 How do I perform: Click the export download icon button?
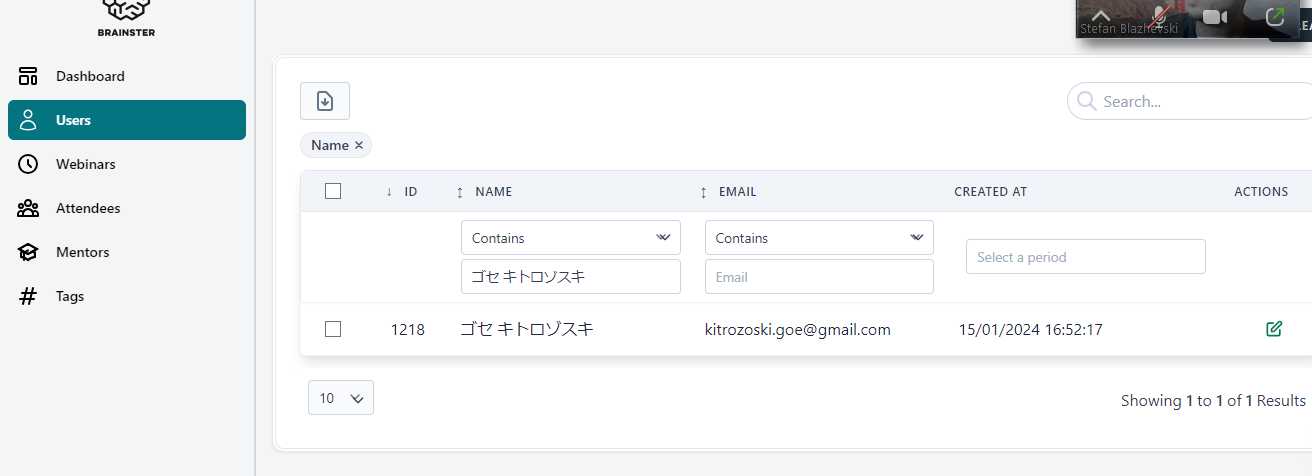(324, 101)
